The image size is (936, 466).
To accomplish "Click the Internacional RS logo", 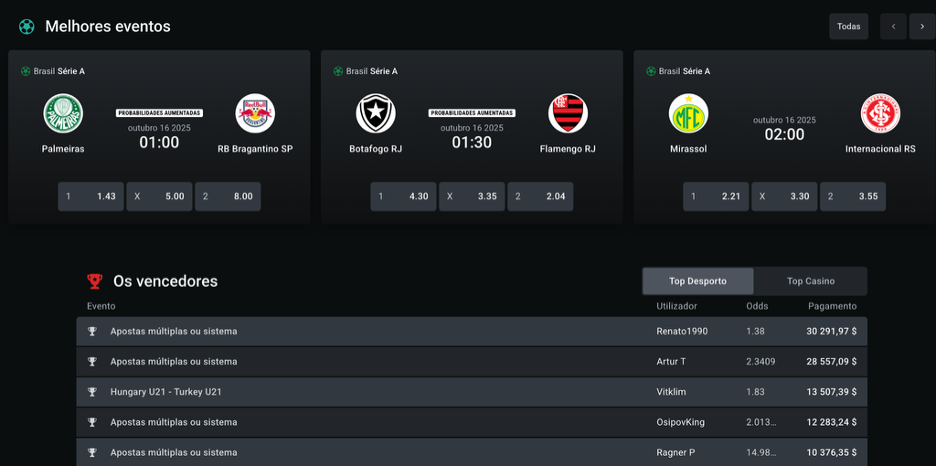I will tap(880, 114).
